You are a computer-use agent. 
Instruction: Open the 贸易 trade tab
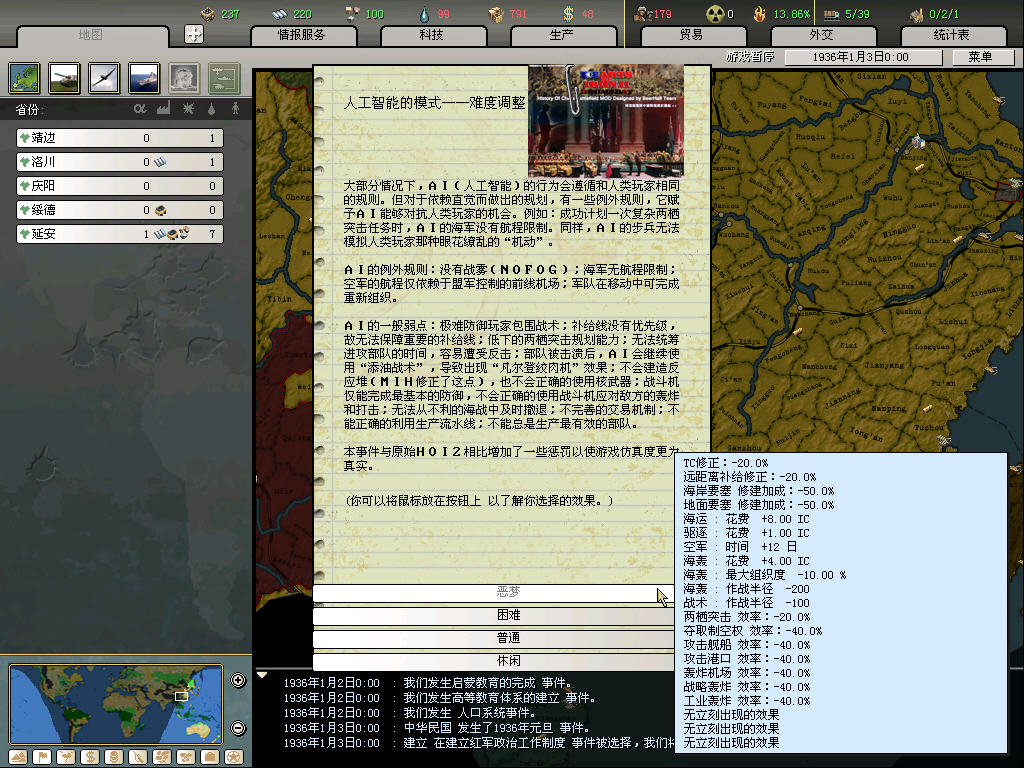pos(692,35)
